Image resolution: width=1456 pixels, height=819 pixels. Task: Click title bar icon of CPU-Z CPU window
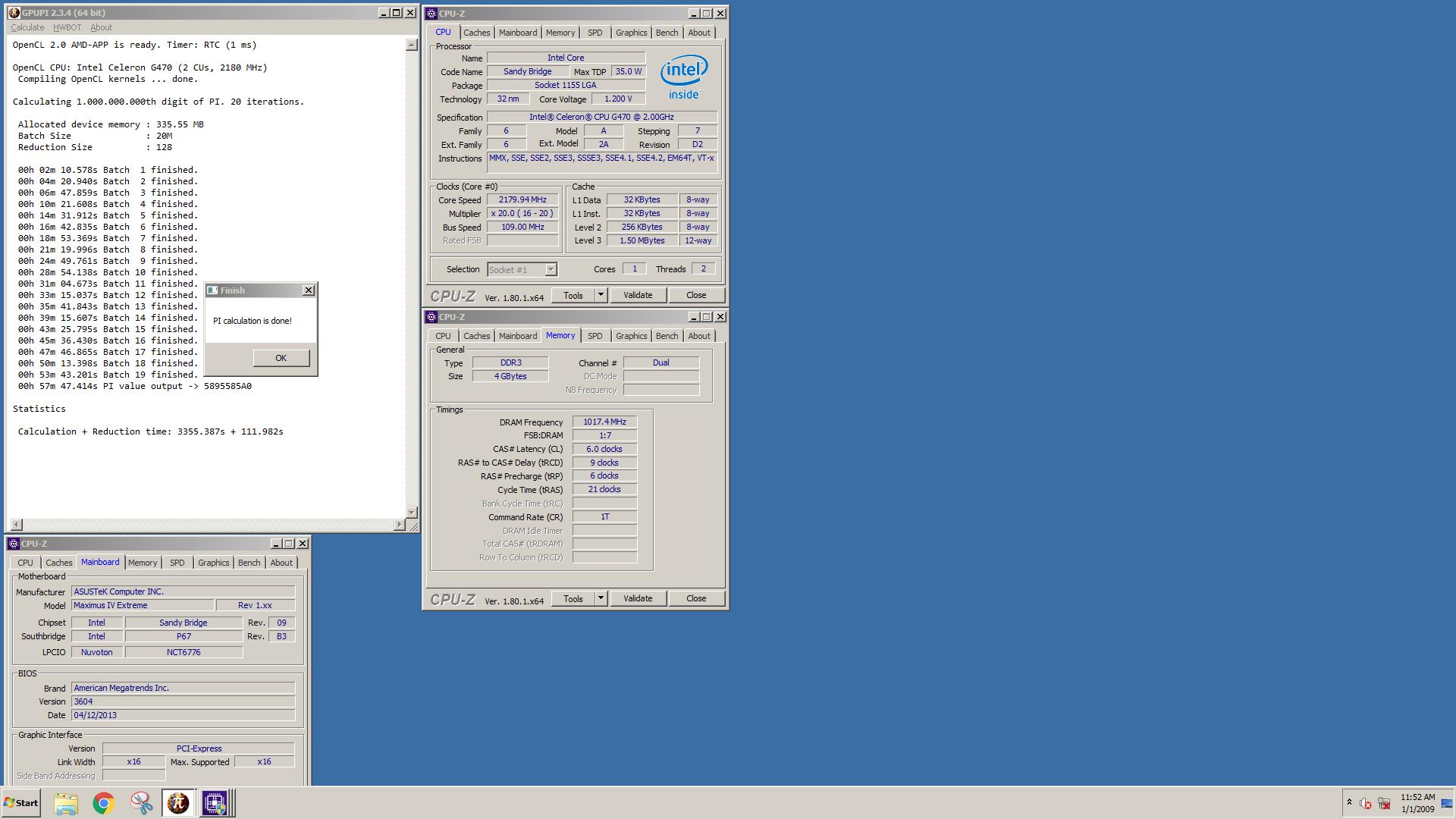click(431, 13)
